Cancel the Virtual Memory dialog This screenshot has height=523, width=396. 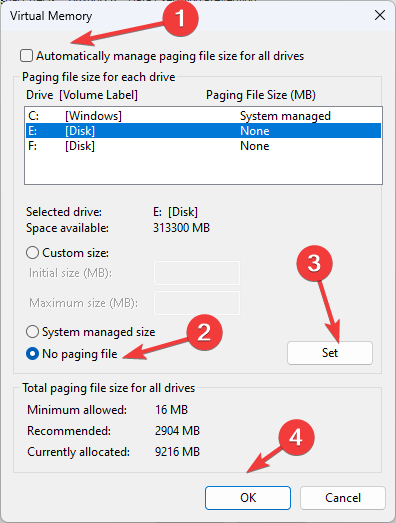(343, 498)
